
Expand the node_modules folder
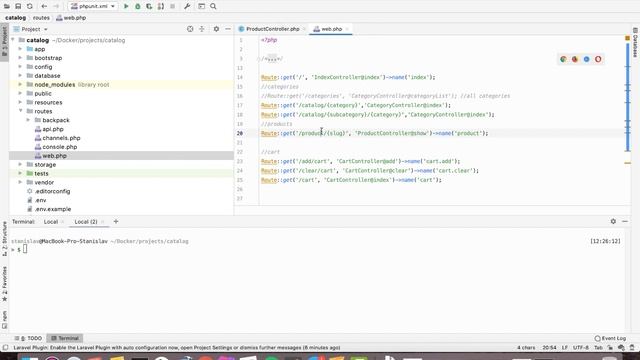point(20,84)
